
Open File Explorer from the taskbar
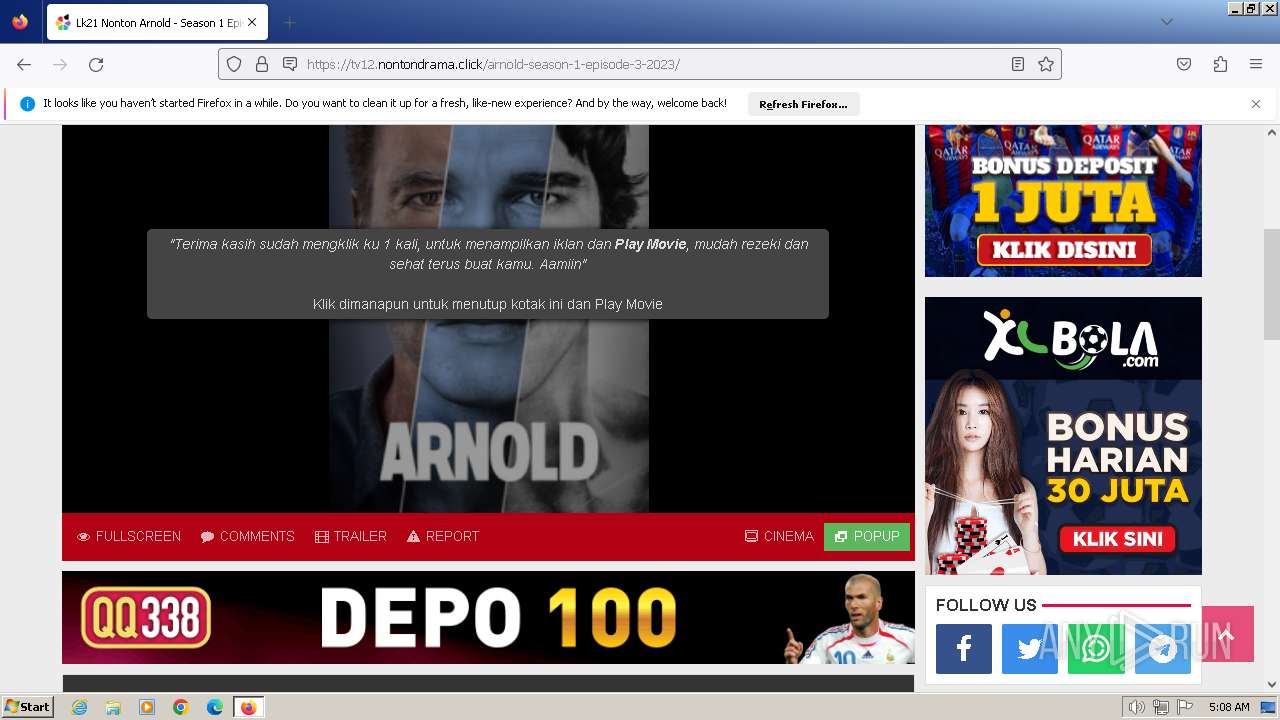point(113,707)
